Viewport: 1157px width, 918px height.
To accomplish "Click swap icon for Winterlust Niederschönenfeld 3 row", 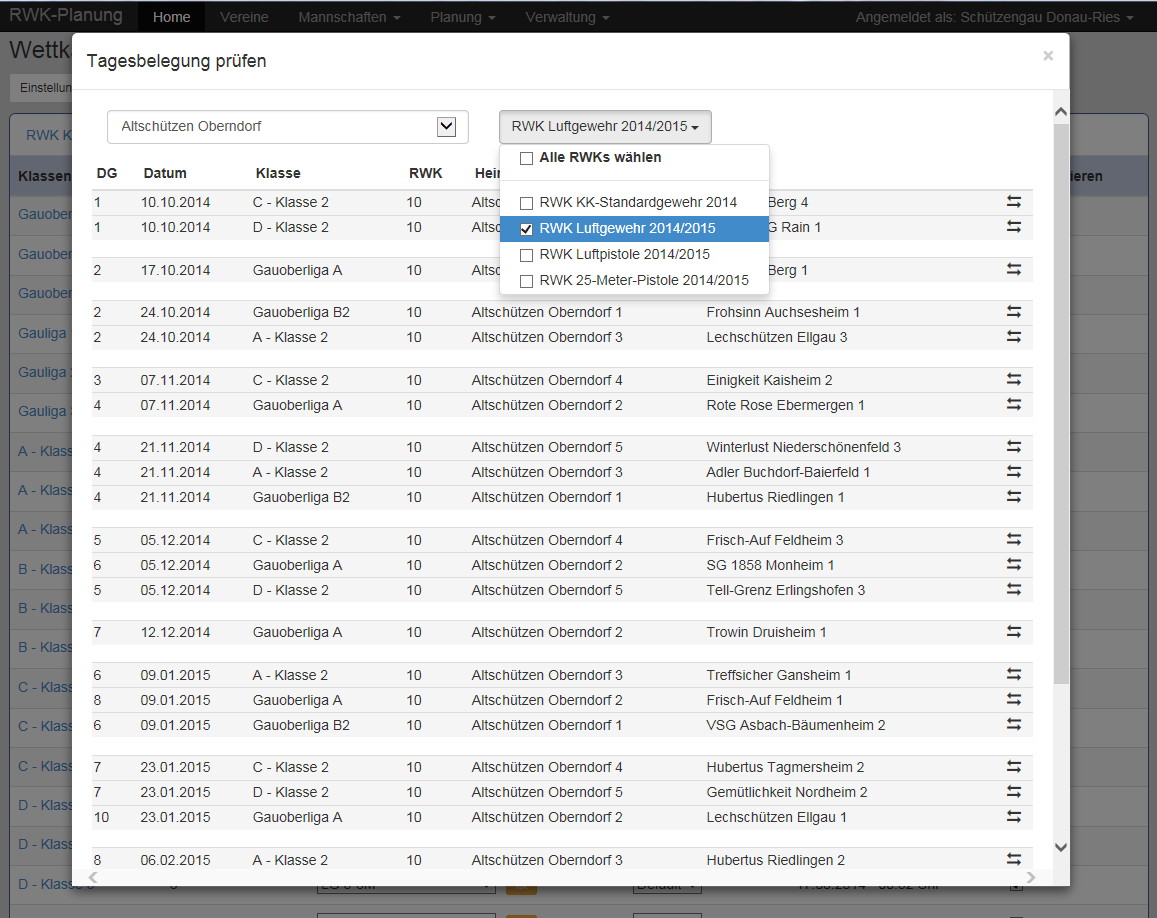I will [x=1014, y=447].
